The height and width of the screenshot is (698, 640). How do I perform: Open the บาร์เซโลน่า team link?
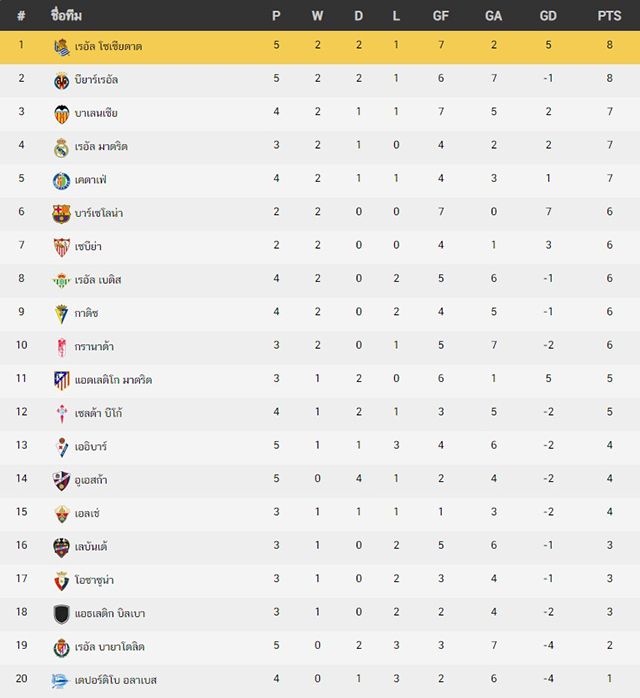[99, 213]
